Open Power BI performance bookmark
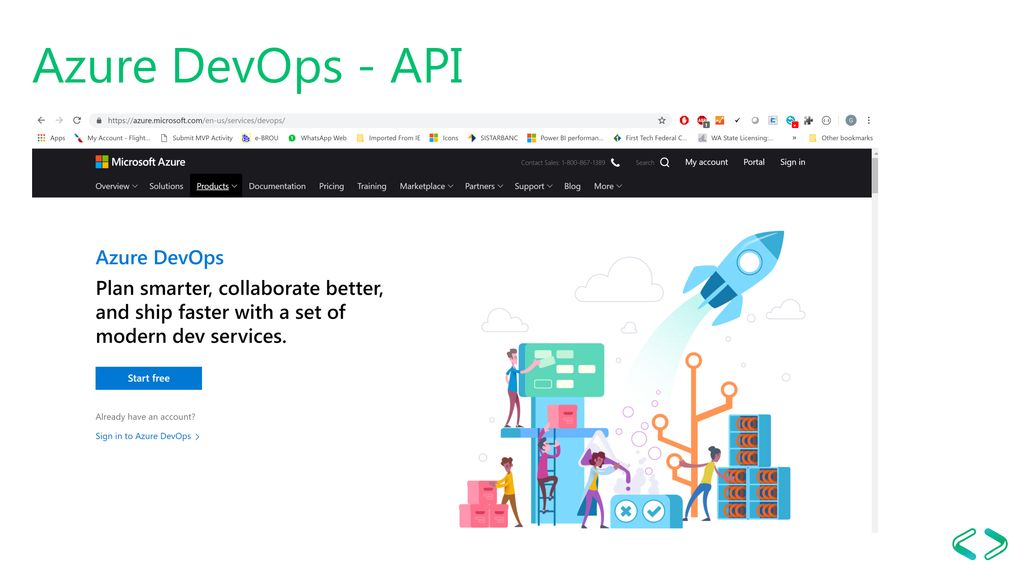This screenshot has width=1024, height=576. coord(566,138)
